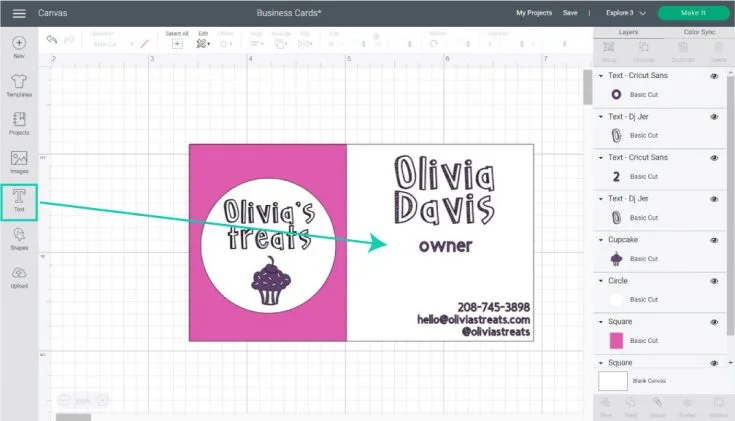Open the Projects panel
735x421 pixels.
19,123
